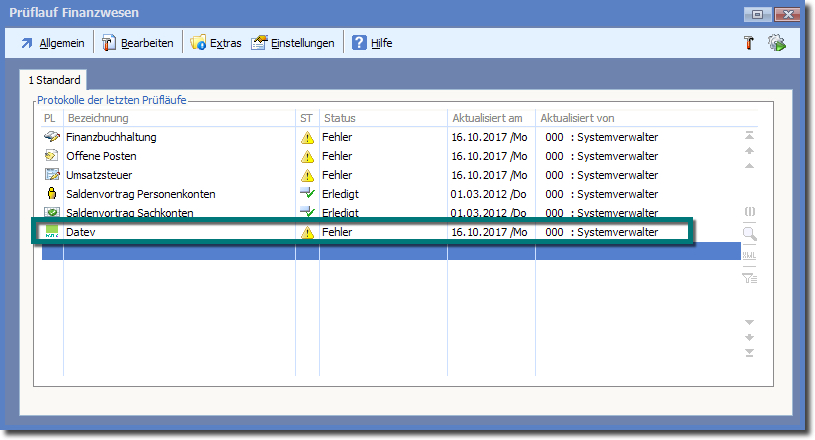Switch to the 1 Standard tab
Screen dimensions: 815x440
pyautogui.click(x=54, y=79)
